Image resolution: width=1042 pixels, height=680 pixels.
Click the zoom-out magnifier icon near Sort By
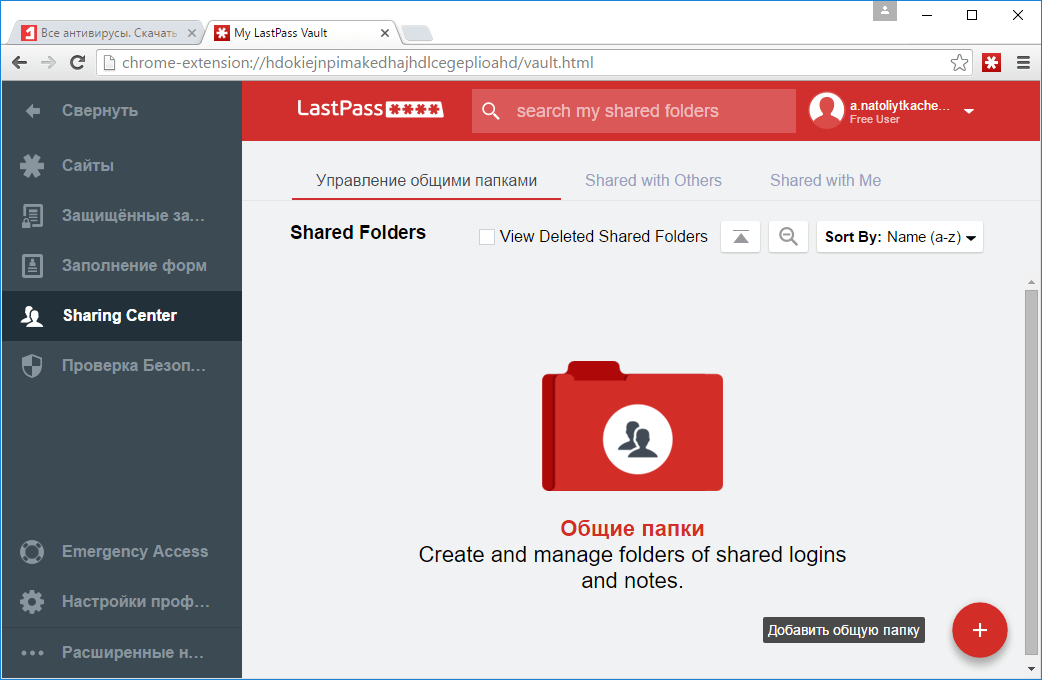tap(787, 236)
